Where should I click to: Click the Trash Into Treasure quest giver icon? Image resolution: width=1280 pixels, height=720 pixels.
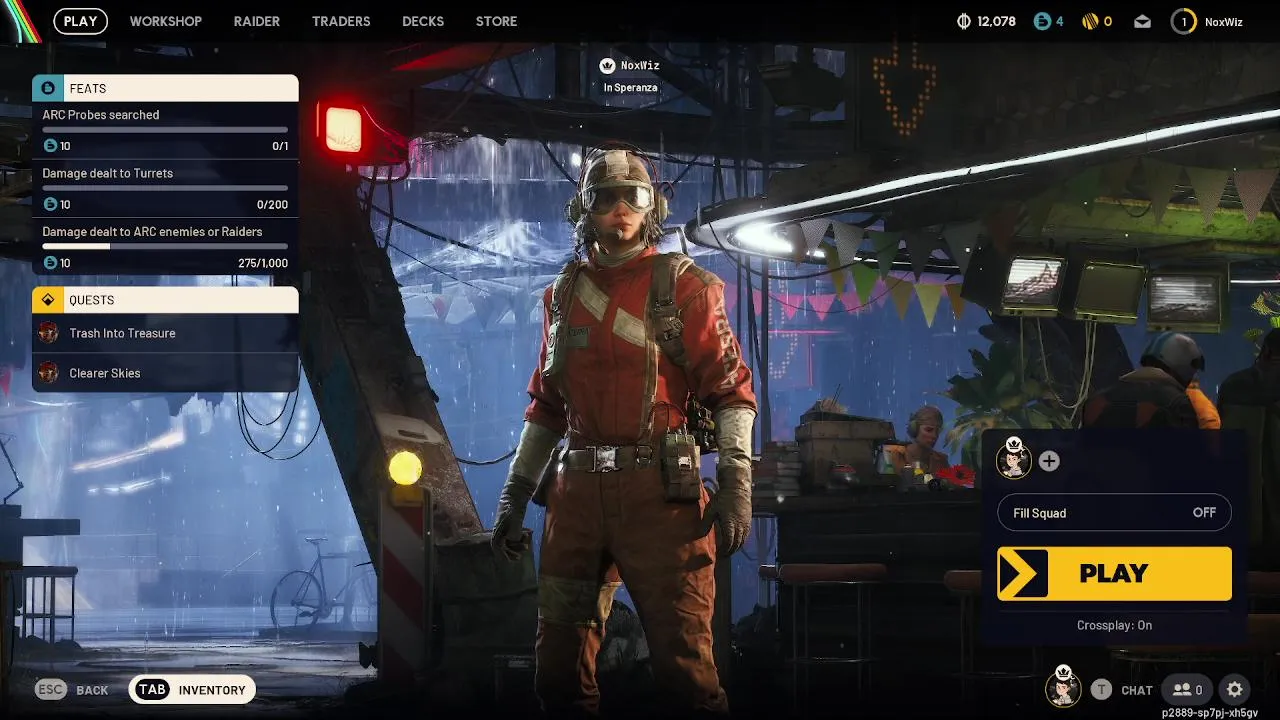click(48, 333)
